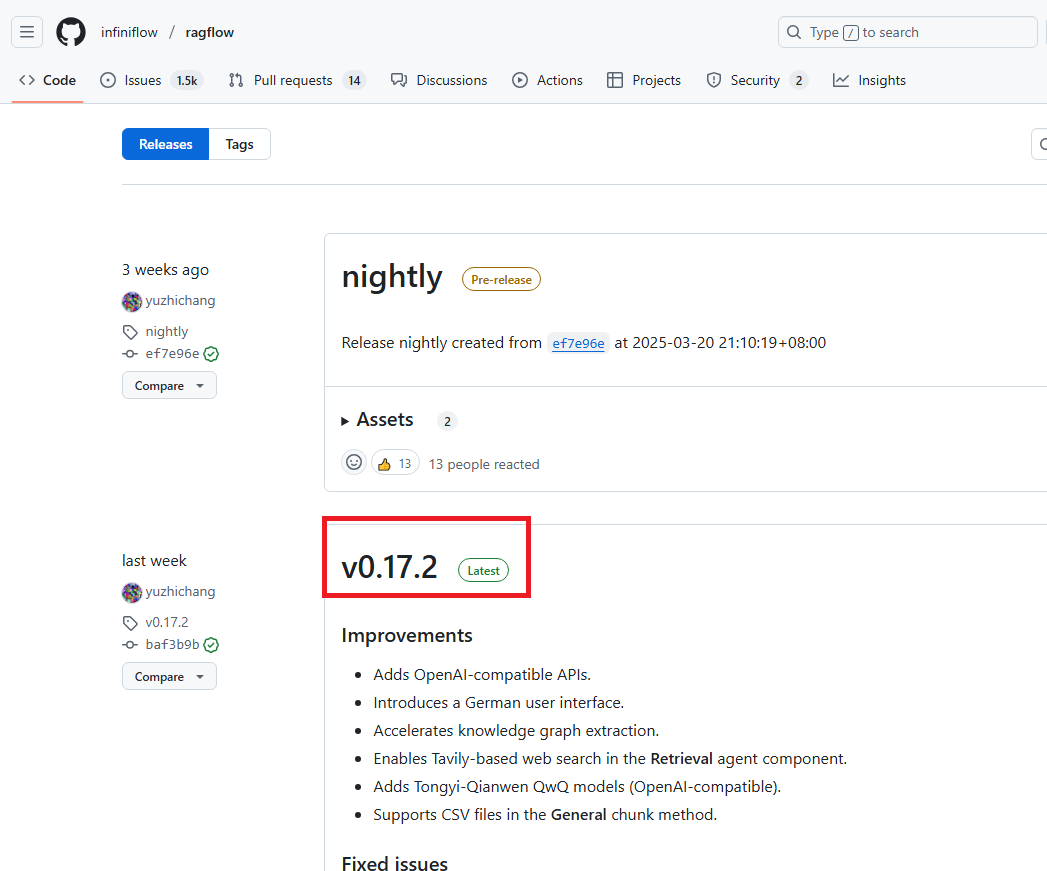1047x871 pixels.
Task: Open Compare dropdown for nightly release
Action: click(170, 385)
